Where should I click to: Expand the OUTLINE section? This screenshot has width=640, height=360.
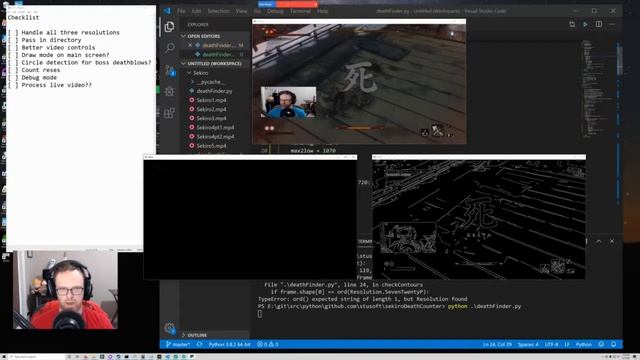coord(194,335)
